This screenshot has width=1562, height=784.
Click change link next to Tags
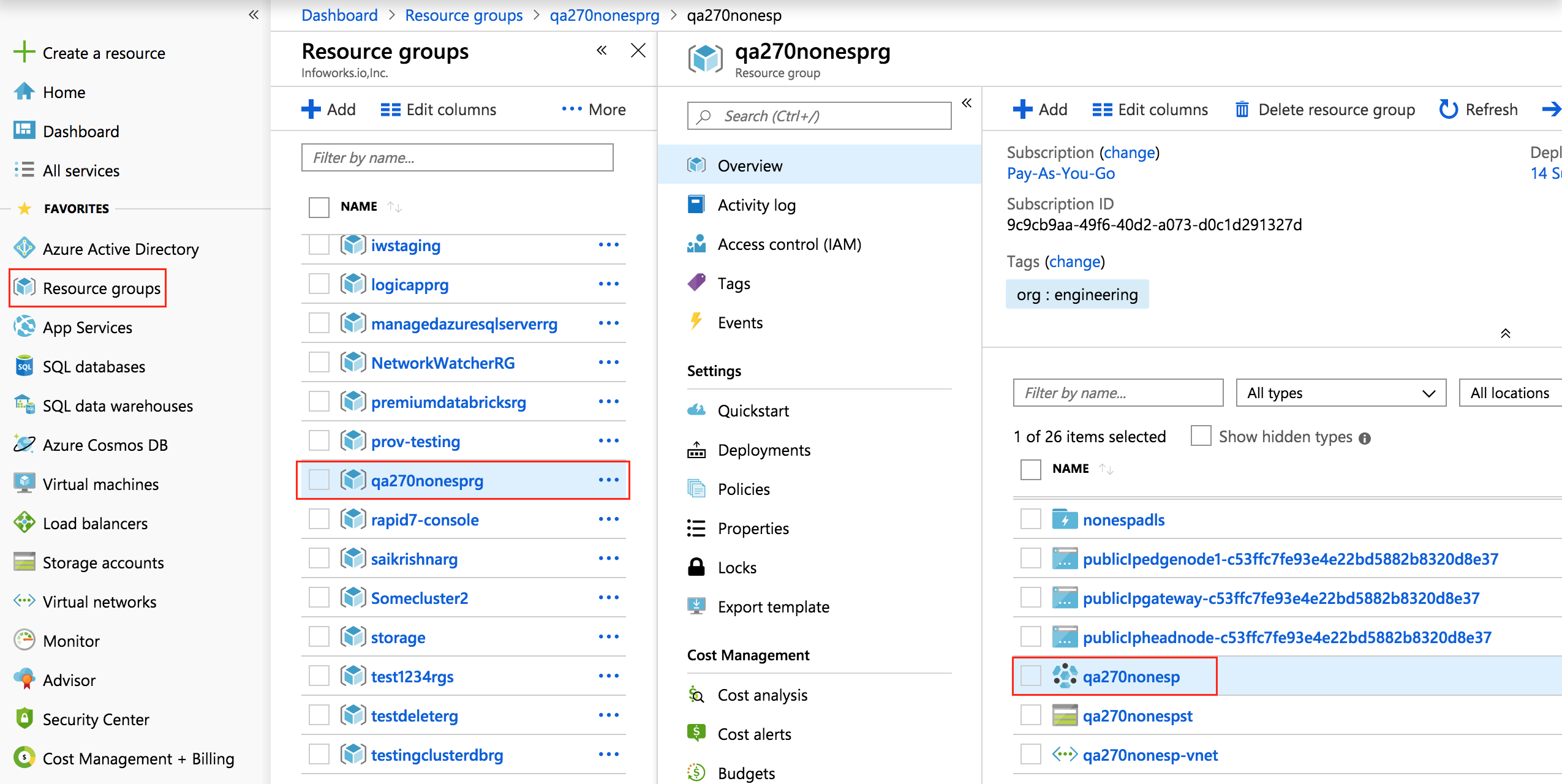point(1074,262)
